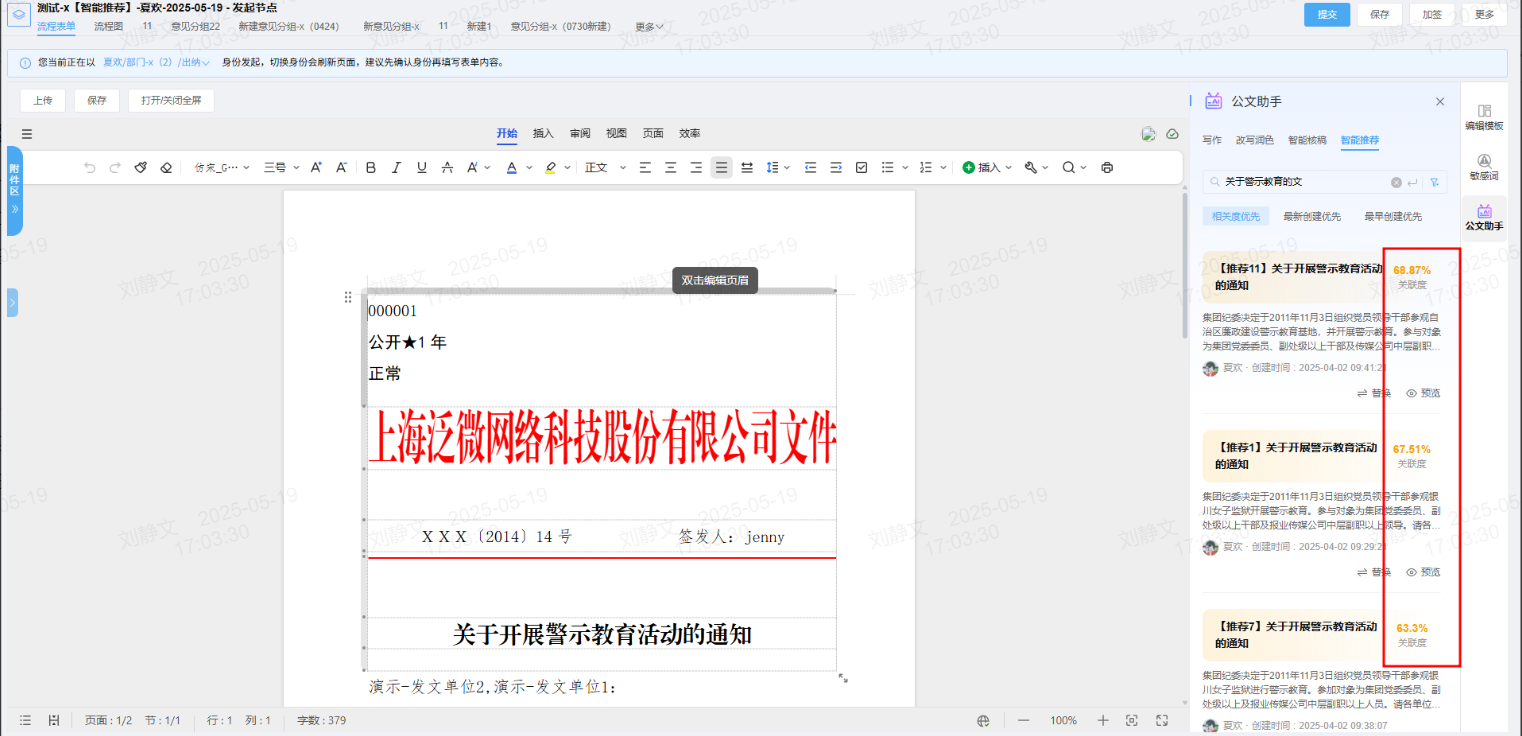This screenshot has width=1522, height=736.
Task: Switch to the 效率 ribbon tab
Action: click(690, 133)
